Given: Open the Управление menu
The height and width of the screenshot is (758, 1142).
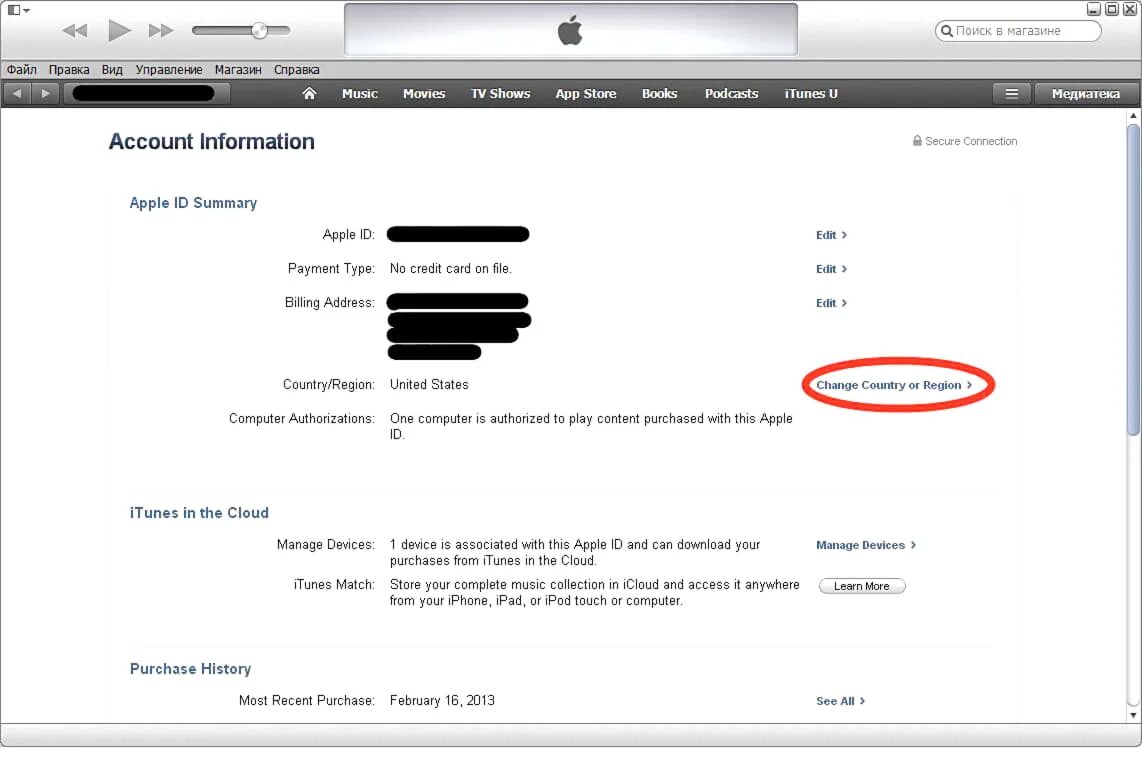Looking at the screenshot, I should [169, 70].
